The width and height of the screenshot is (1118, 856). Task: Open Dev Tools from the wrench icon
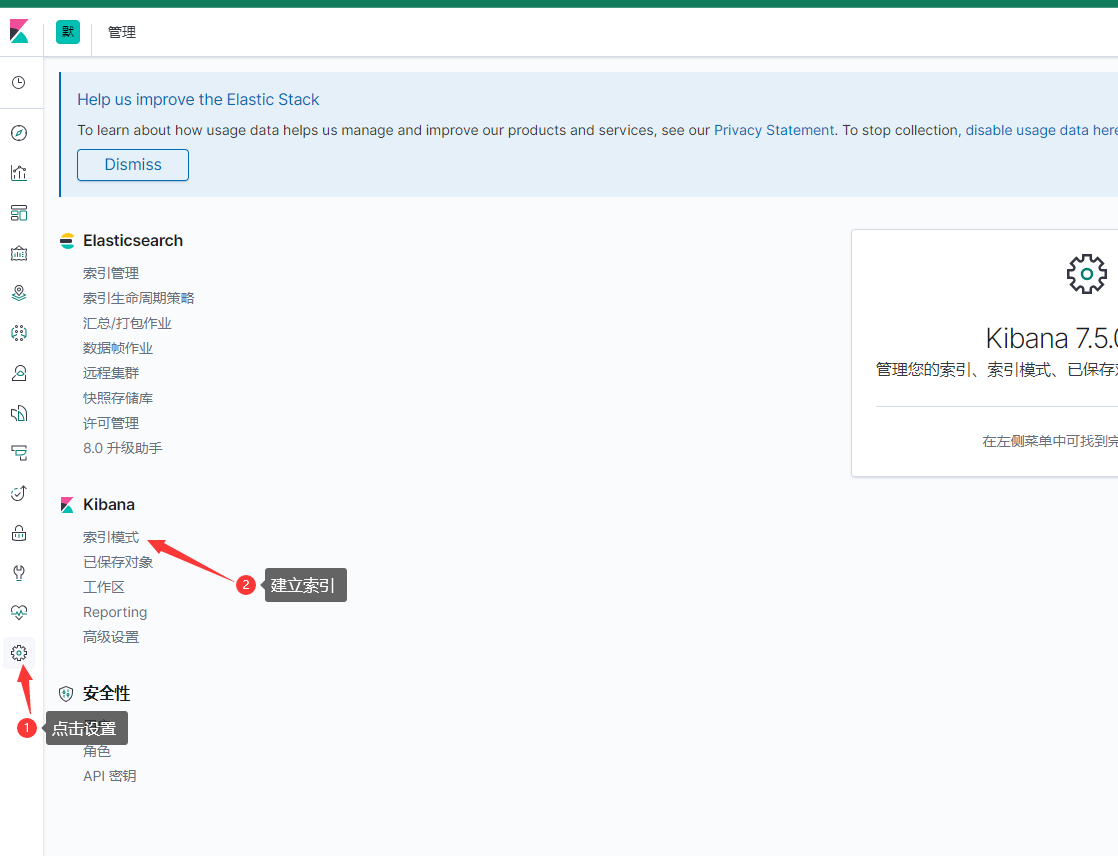point(19,573)
